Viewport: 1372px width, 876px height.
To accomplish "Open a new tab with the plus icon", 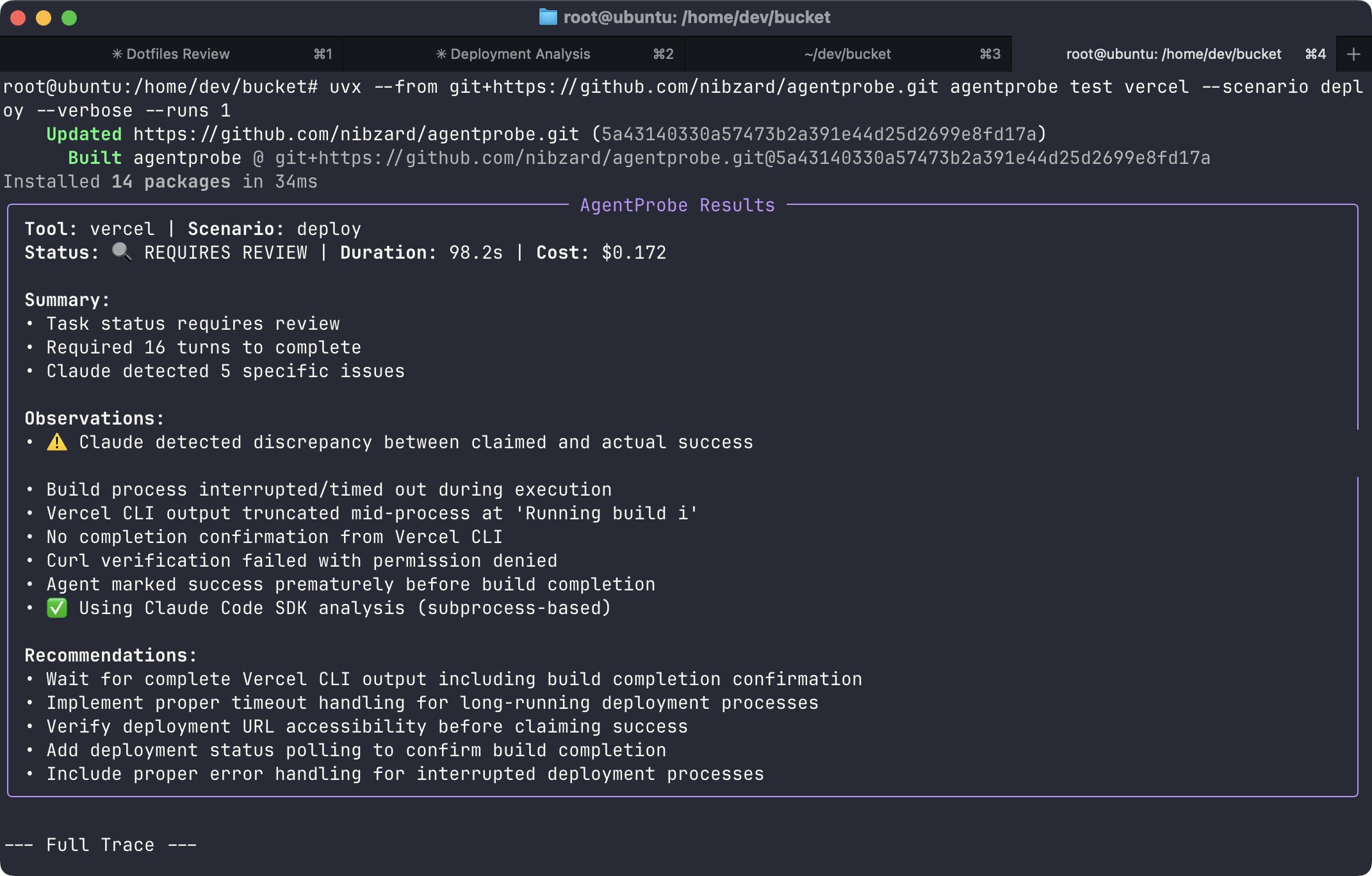I will 1353,54.
